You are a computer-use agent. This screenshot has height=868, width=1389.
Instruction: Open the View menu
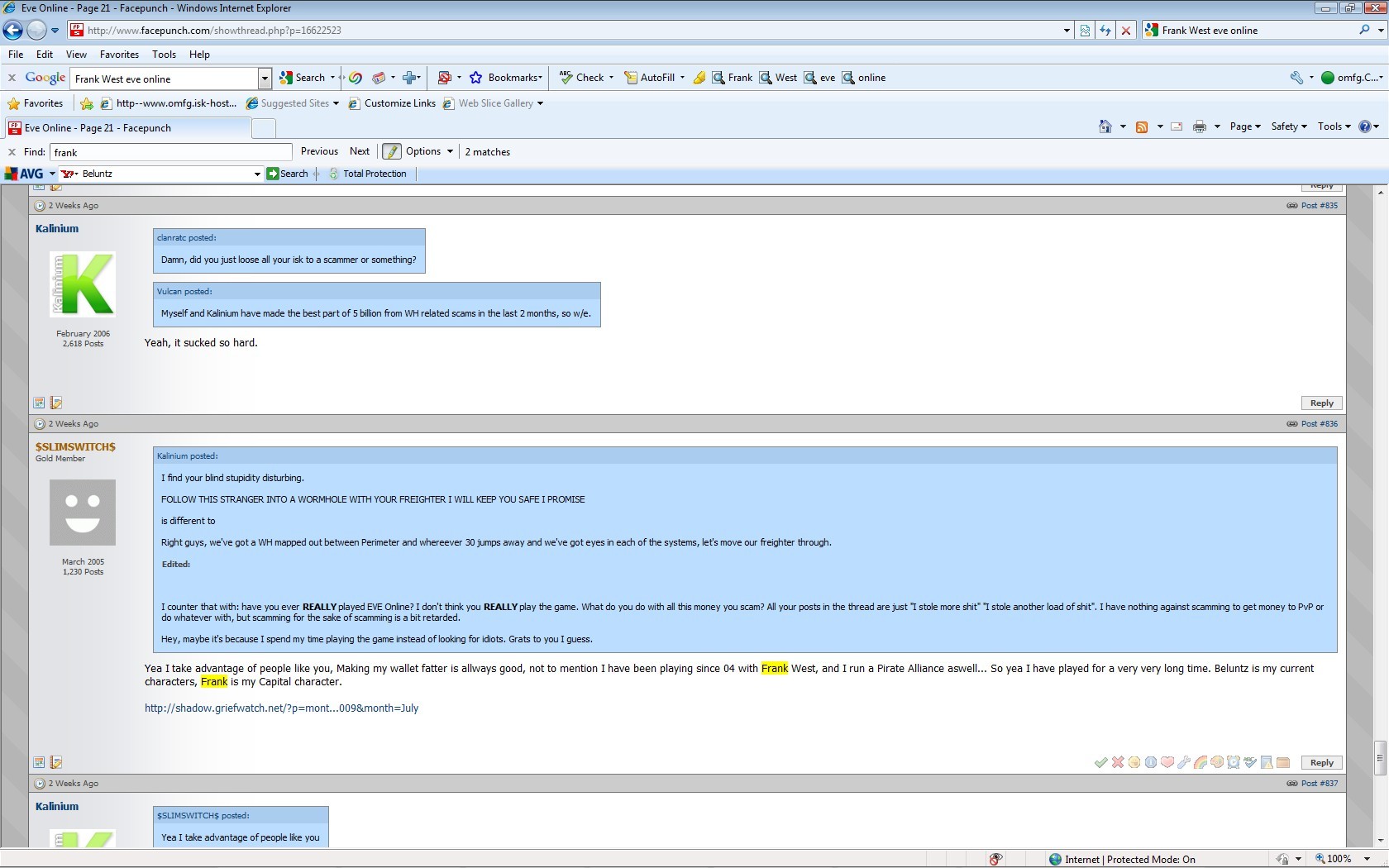coord(76,55)
